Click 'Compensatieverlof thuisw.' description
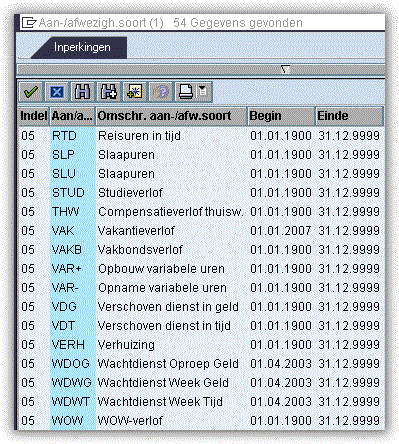Viewport: 399px width, 444px height. (171, 212)
